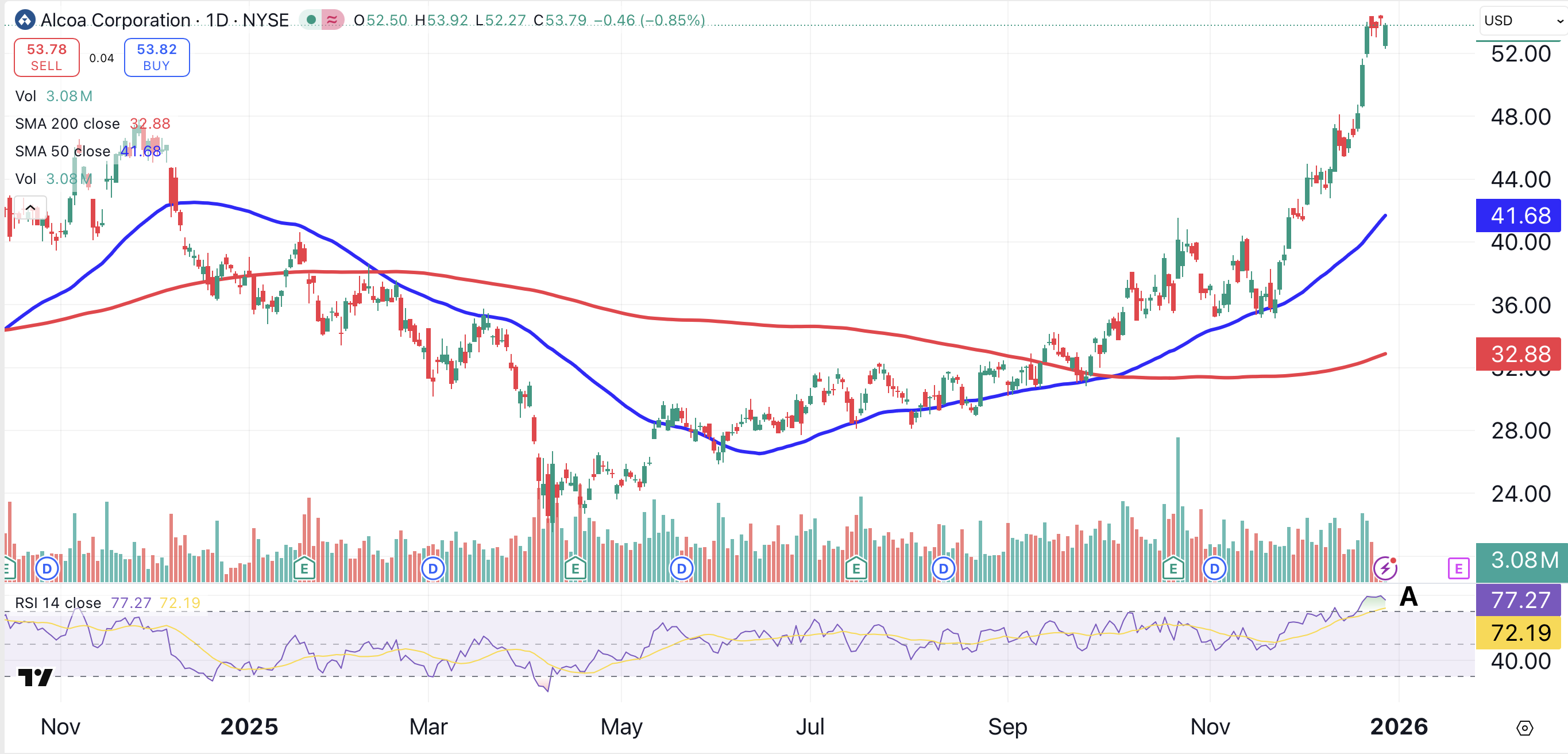Click the 2026 label on time axis
Viewport: 1568px width, 754px height.
point(1398,726)
